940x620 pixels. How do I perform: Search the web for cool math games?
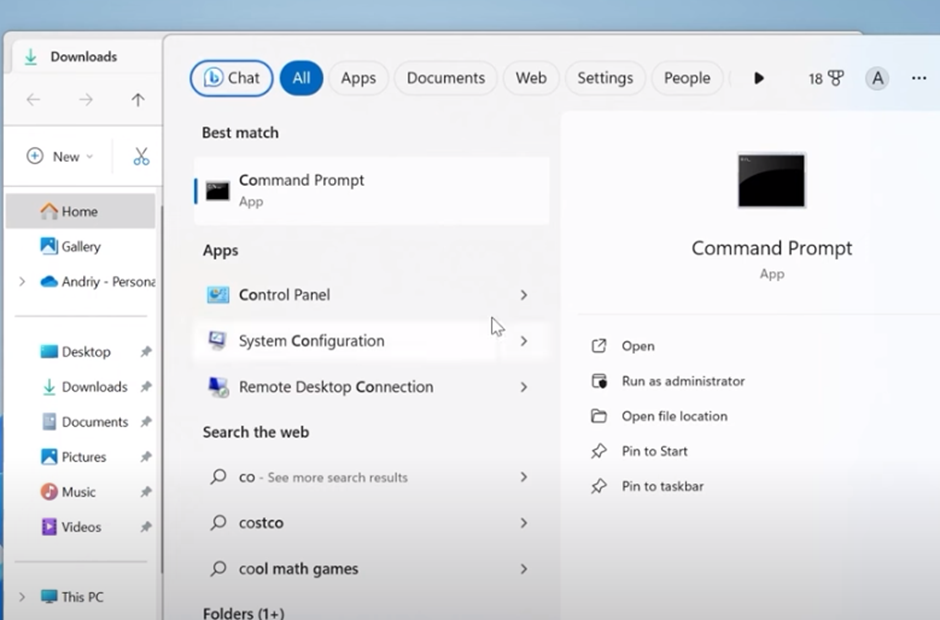tap(296, 568)
